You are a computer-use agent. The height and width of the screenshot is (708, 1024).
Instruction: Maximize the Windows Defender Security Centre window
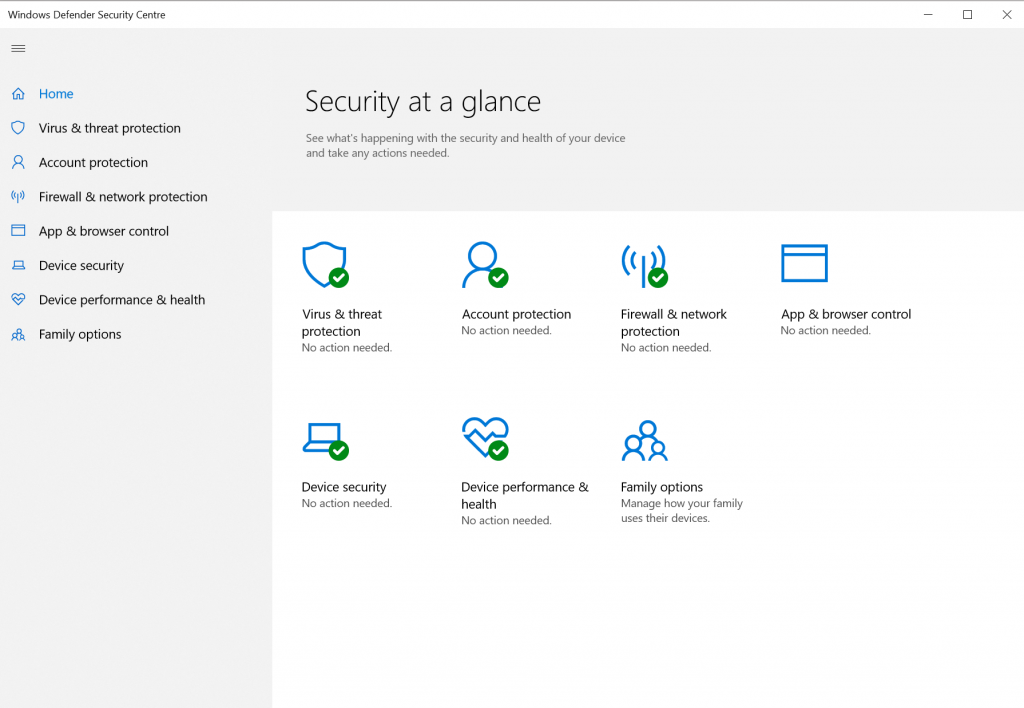pos(967,14)
